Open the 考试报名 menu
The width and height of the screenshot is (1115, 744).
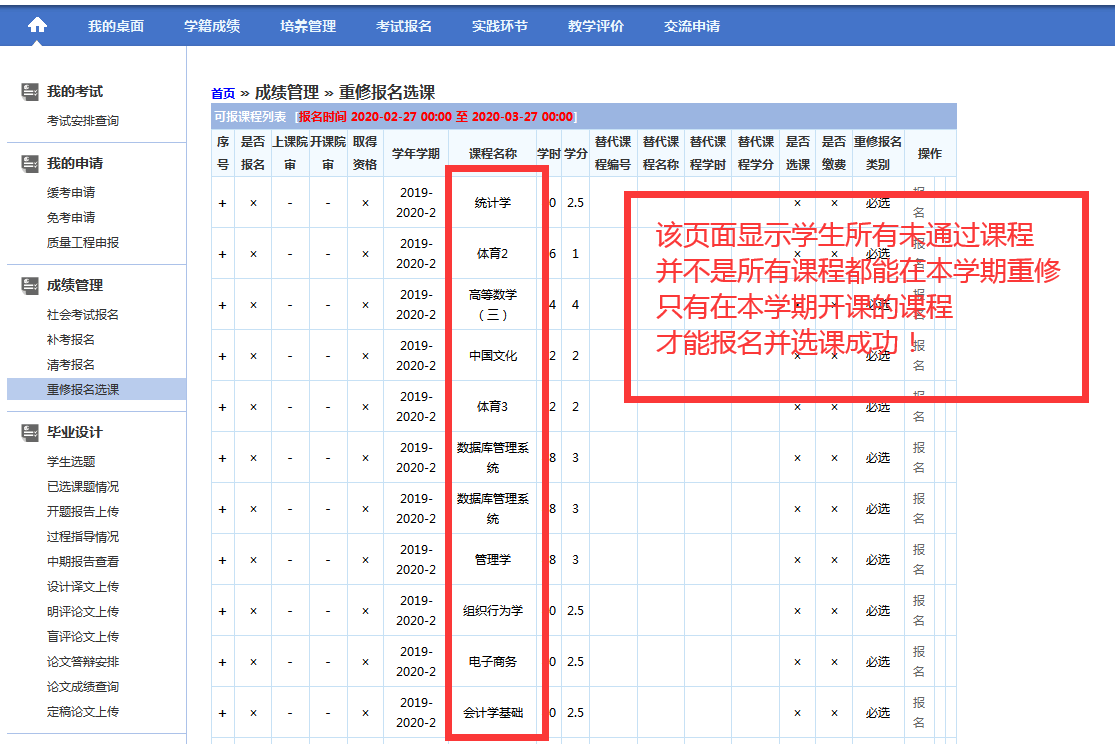click(404, 26)
